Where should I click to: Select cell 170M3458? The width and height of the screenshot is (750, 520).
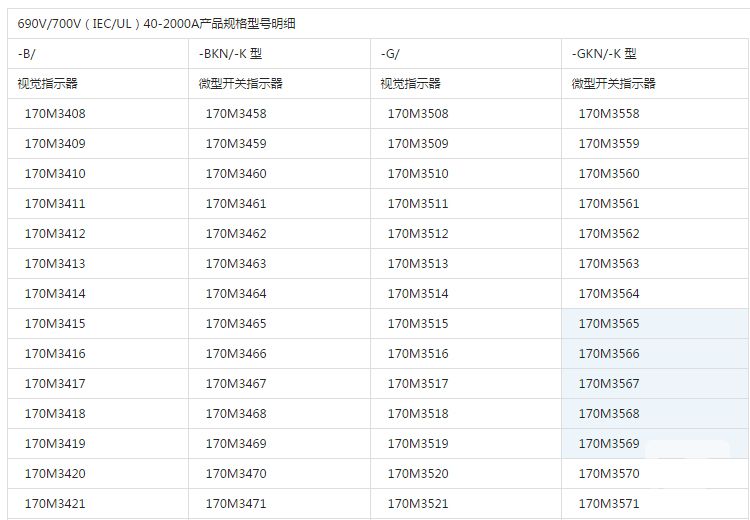click(x=236, y=113)
